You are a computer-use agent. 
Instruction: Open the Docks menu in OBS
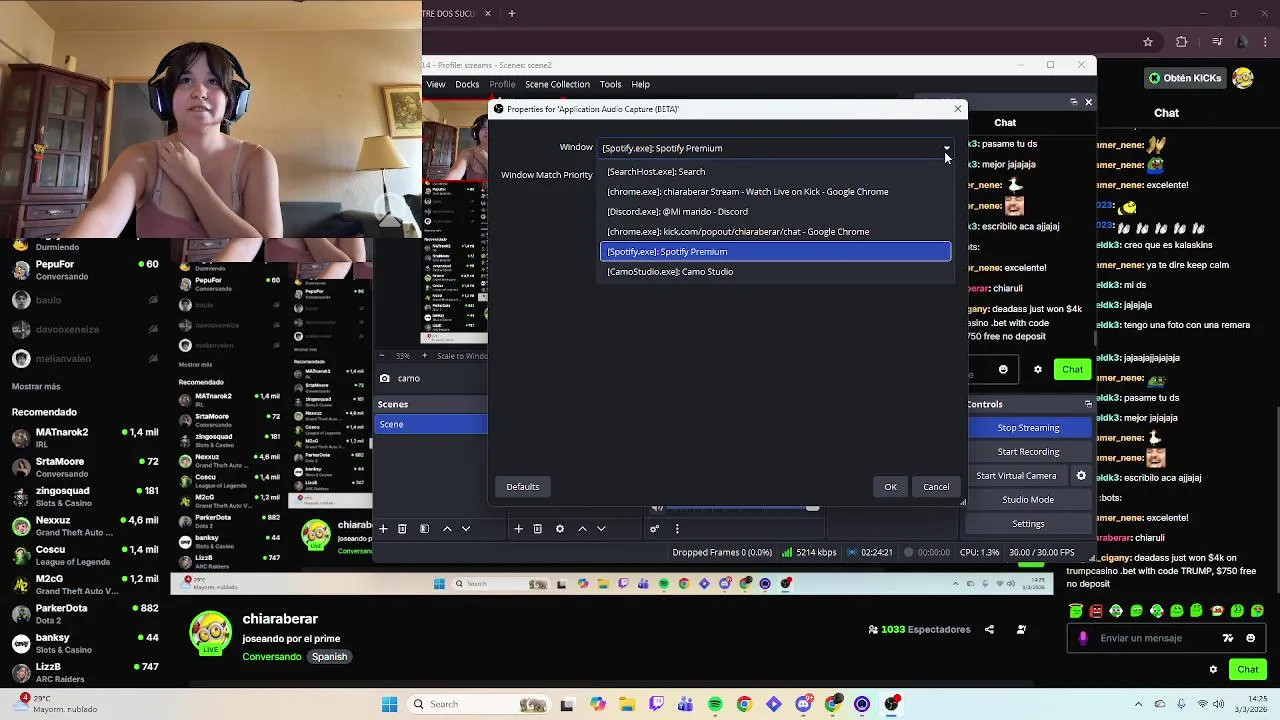[467, 84]
